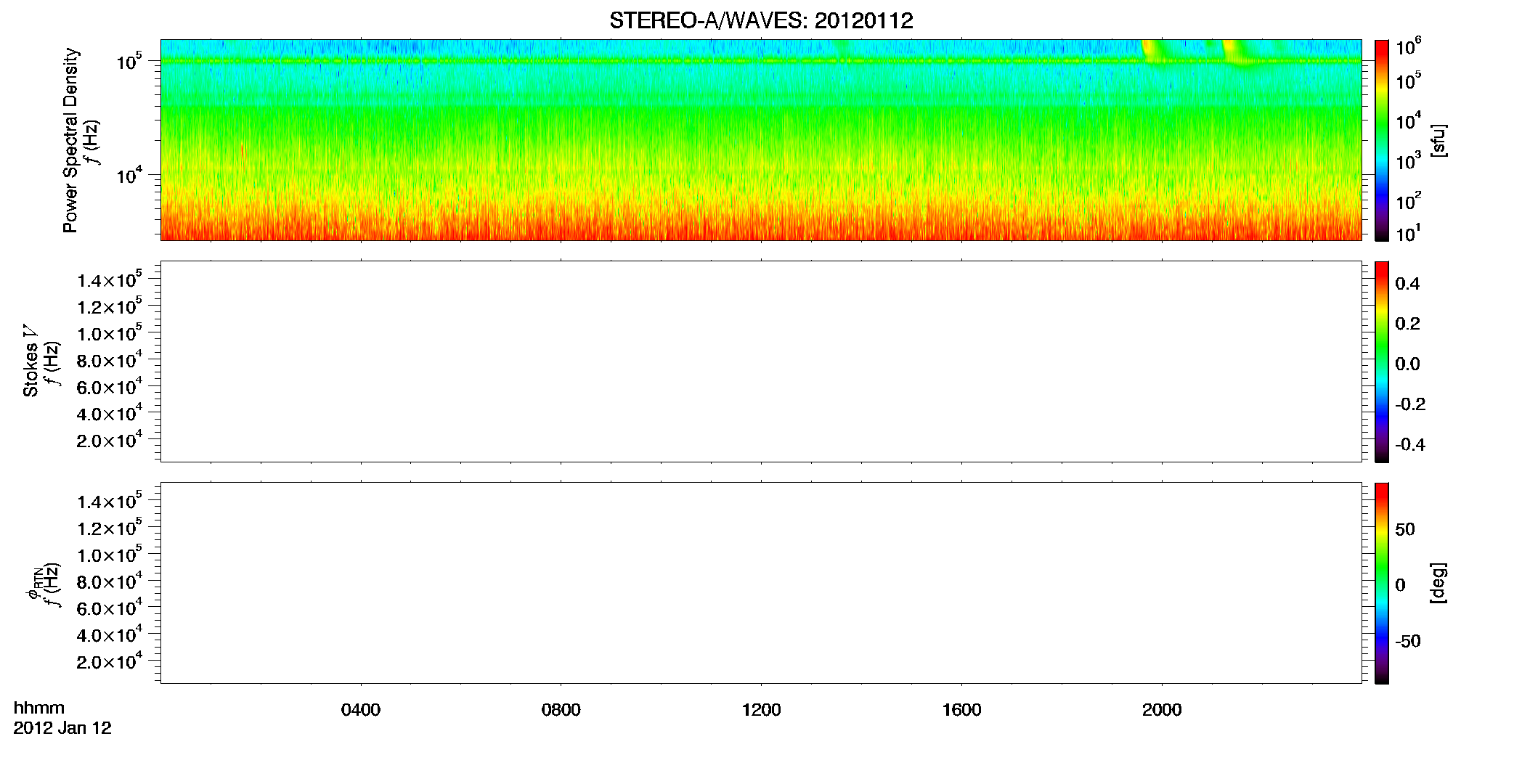Click the phi RTN degree color bar
Screen dimensions: 1522x784
tap(1381, 583)
